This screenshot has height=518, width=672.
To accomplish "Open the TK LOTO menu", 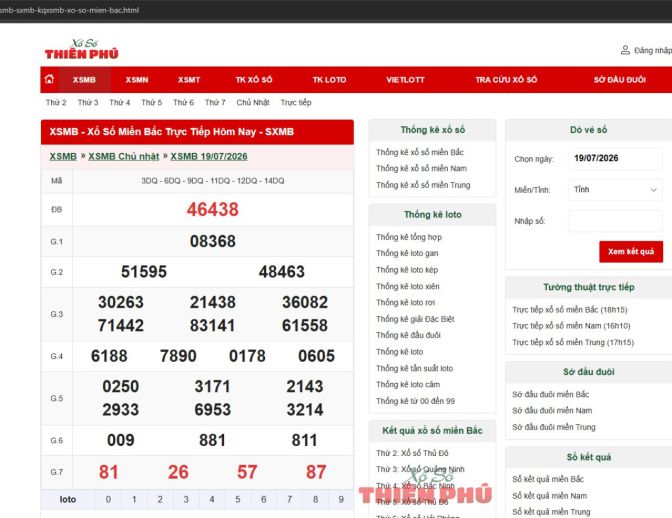I will point(329,80).
